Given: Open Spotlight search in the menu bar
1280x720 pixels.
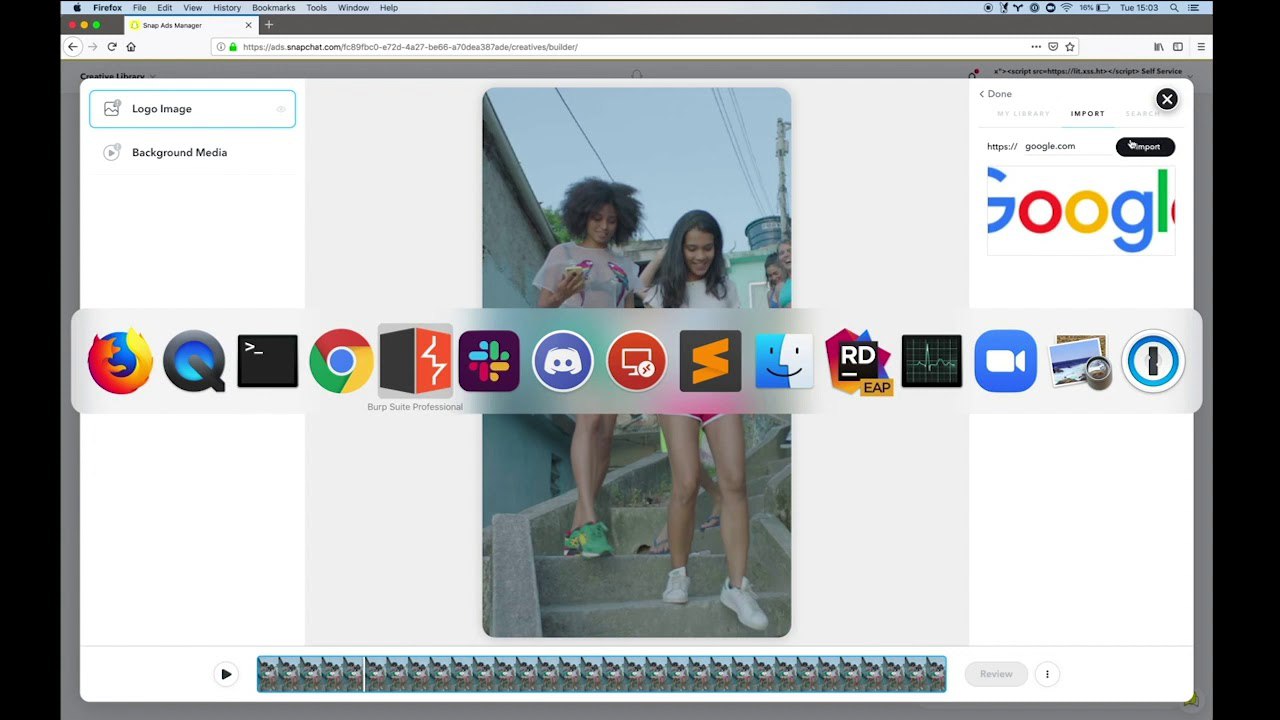Looking at the screenshot, I should click(x=1174, y=7).
